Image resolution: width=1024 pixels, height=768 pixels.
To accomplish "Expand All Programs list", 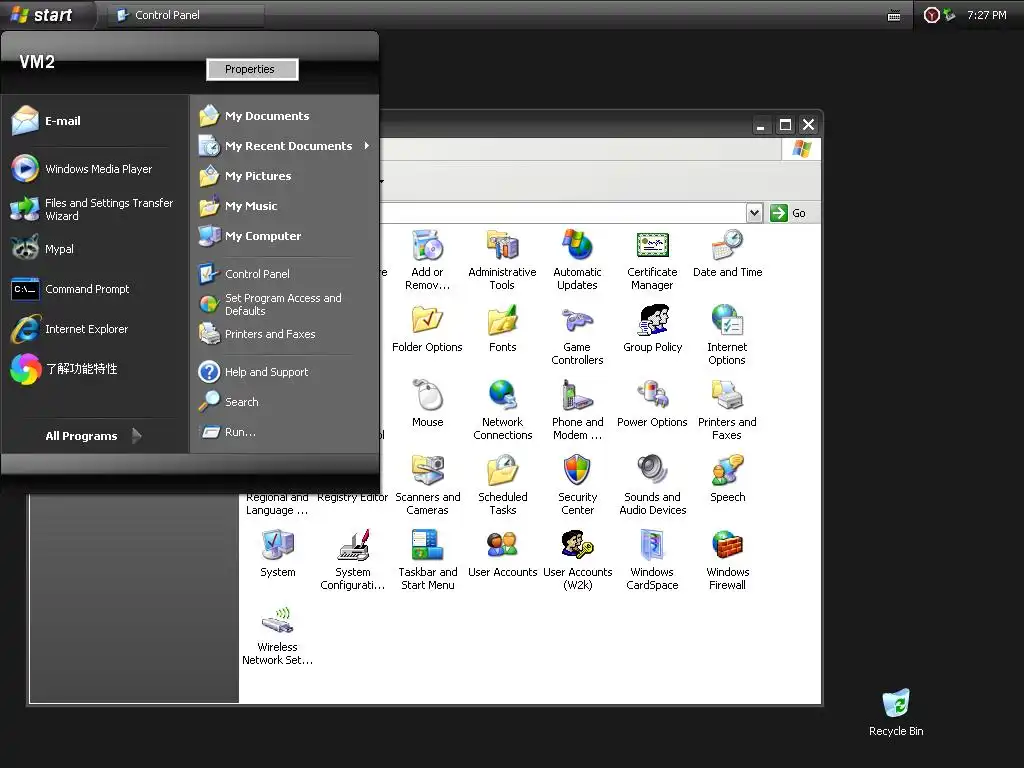I will tap(91, 436).
